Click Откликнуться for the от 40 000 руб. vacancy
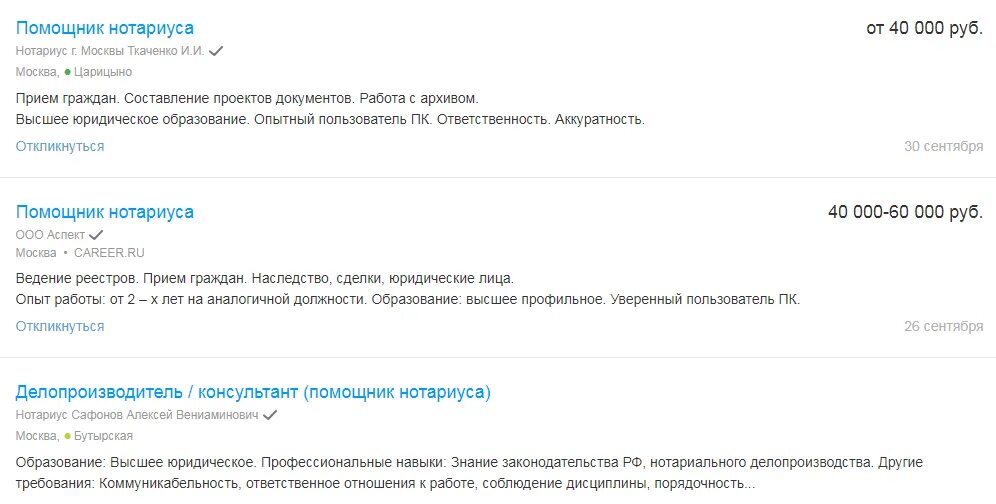This screenshot has width=996, height=504. coord(60,146)
